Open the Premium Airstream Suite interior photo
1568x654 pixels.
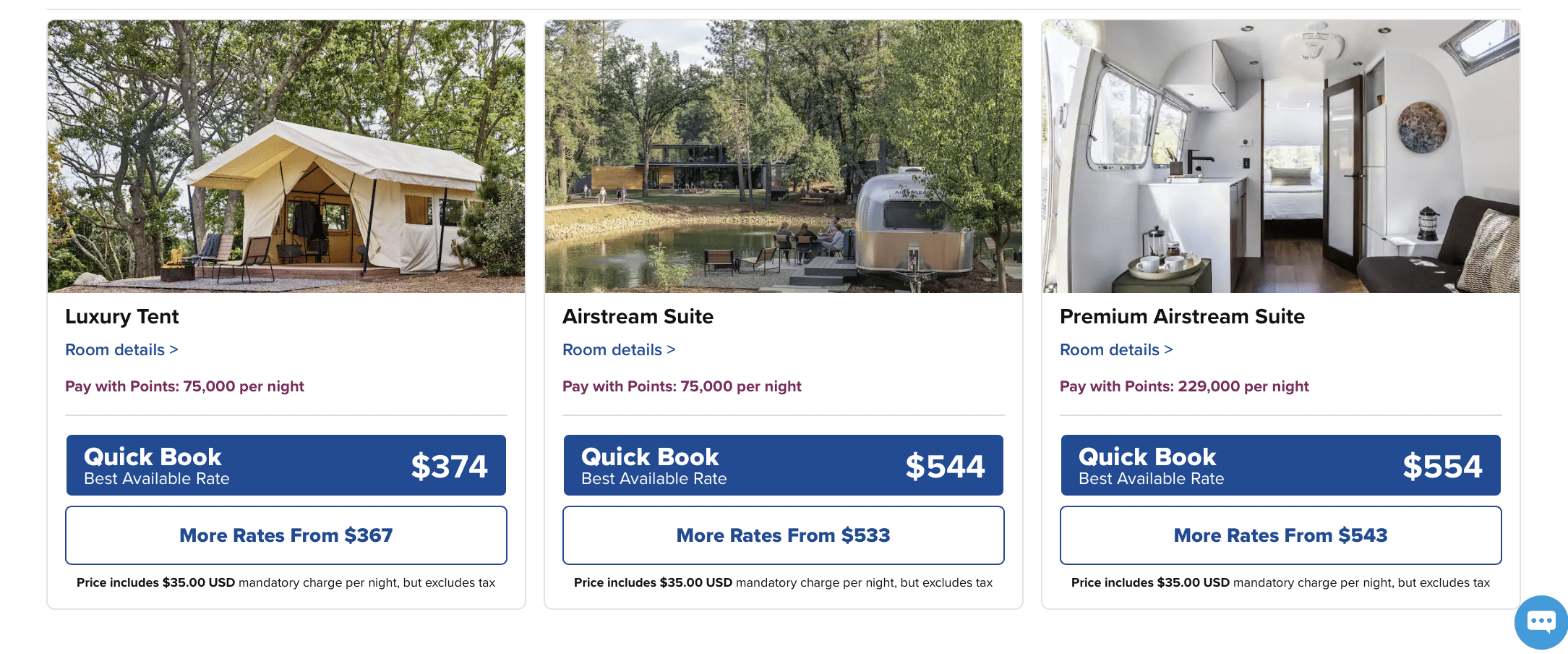coord(1280,156)
